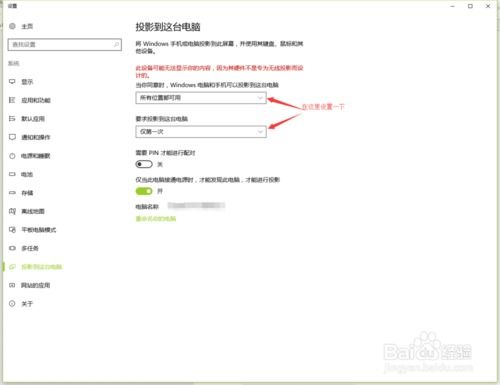Click the About info icon
This screenshot has width=500, height=385.
(x=12, y=303)
